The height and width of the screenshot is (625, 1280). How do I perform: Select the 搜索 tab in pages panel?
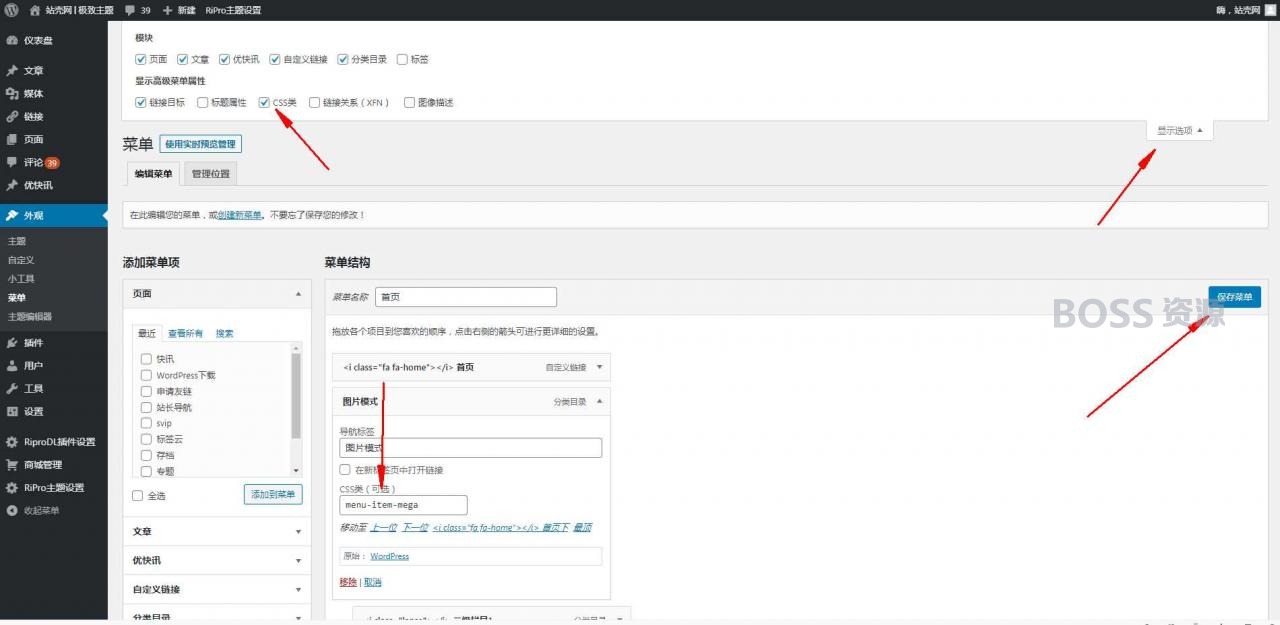point(224,333)
